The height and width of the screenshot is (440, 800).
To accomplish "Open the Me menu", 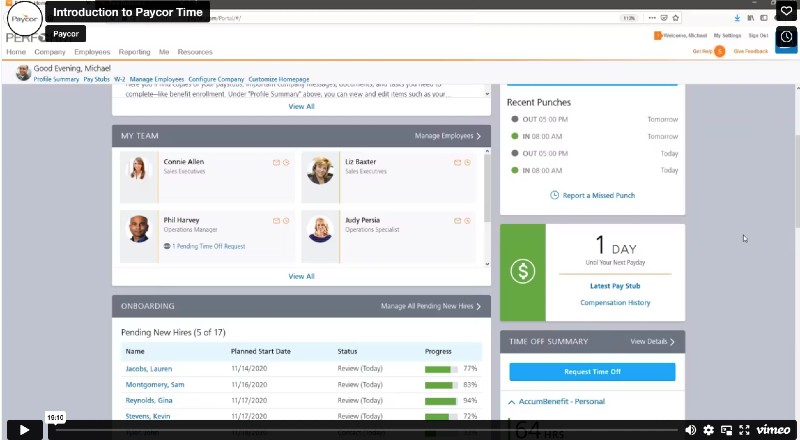I will [164, 52].
